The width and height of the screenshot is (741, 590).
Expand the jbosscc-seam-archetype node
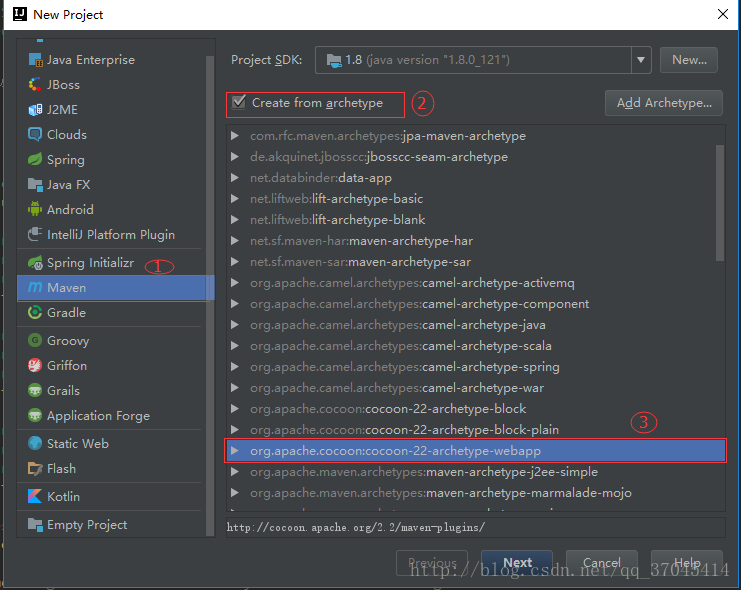tap(234, 156)
